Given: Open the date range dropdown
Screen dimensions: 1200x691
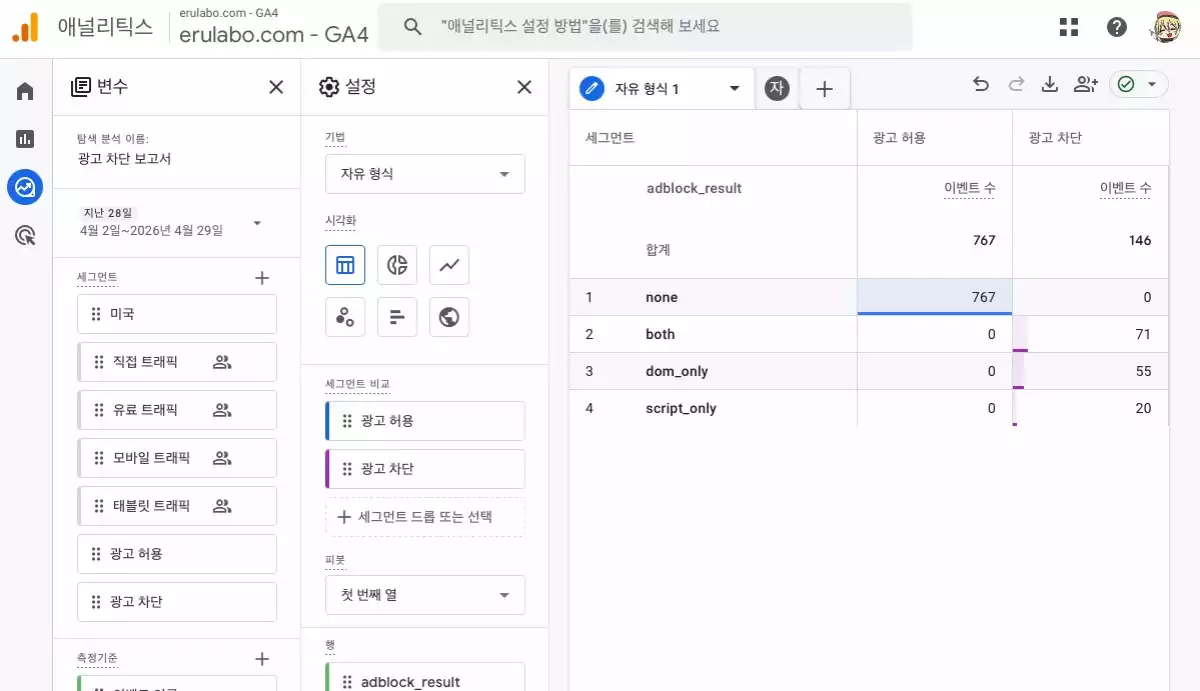Looking at the screenshot, I should 257,223.
